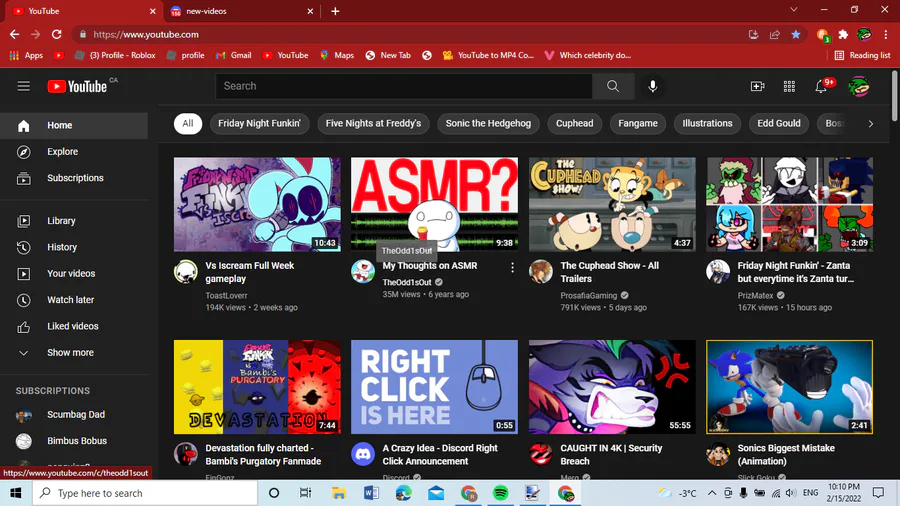Open the Scumbag Dad subscription

click(x=74, y=414)
